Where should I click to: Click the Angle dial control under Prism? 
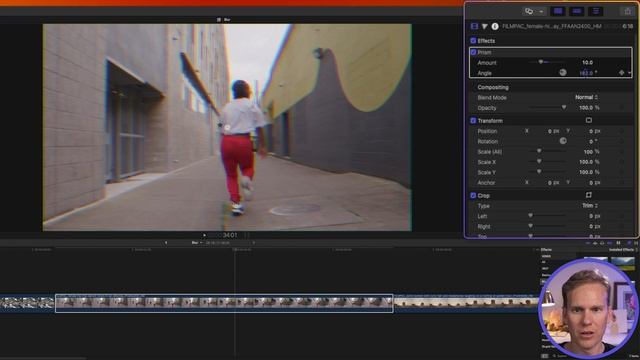tap(563, 73)
